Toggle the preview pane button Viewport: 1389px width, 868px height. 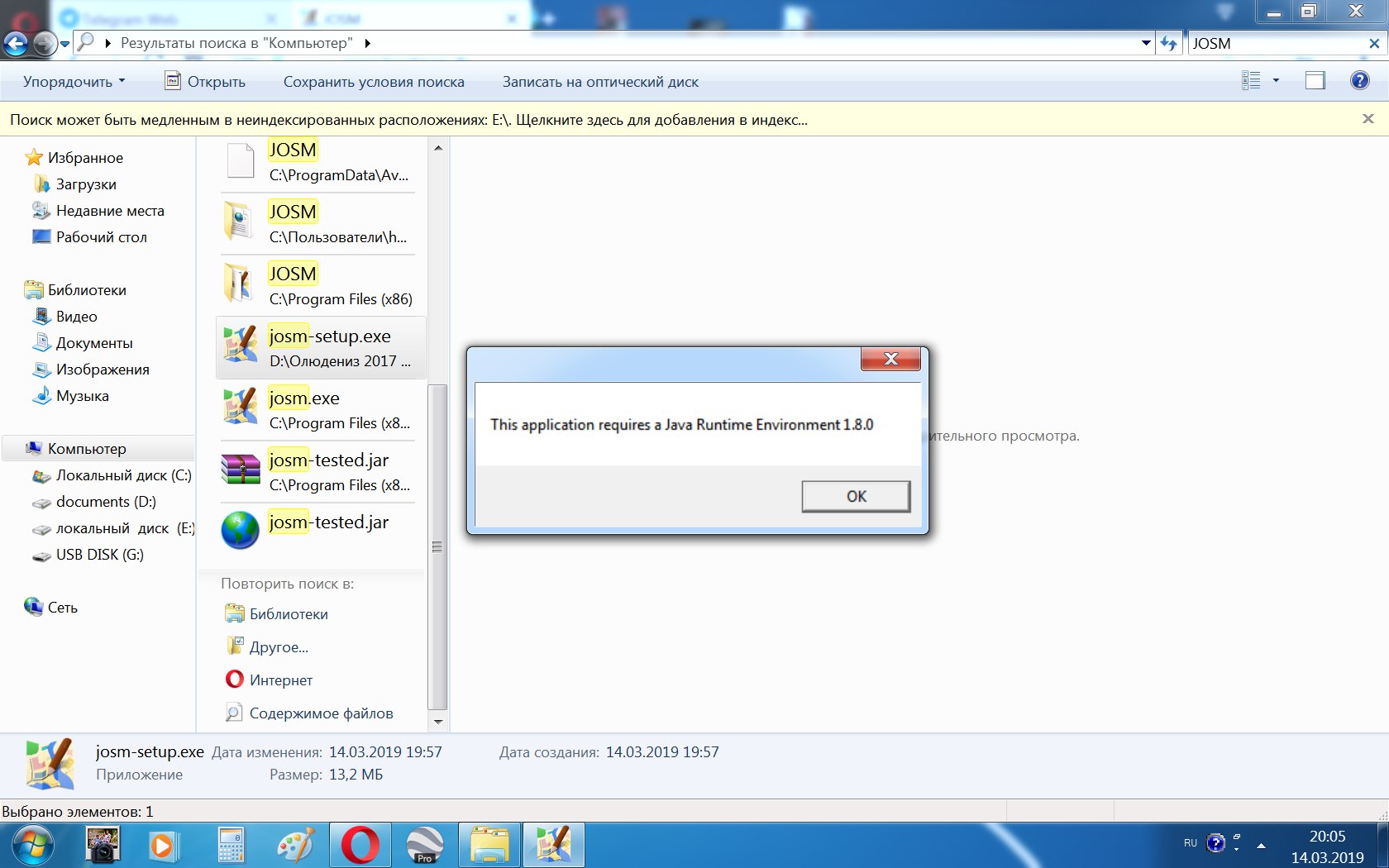[1315, 81]
